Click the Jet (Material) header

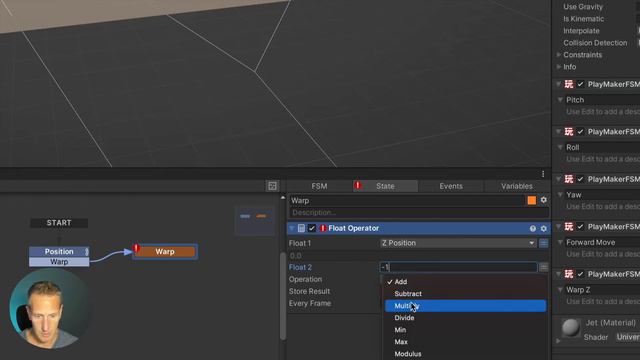pos(611,322)
